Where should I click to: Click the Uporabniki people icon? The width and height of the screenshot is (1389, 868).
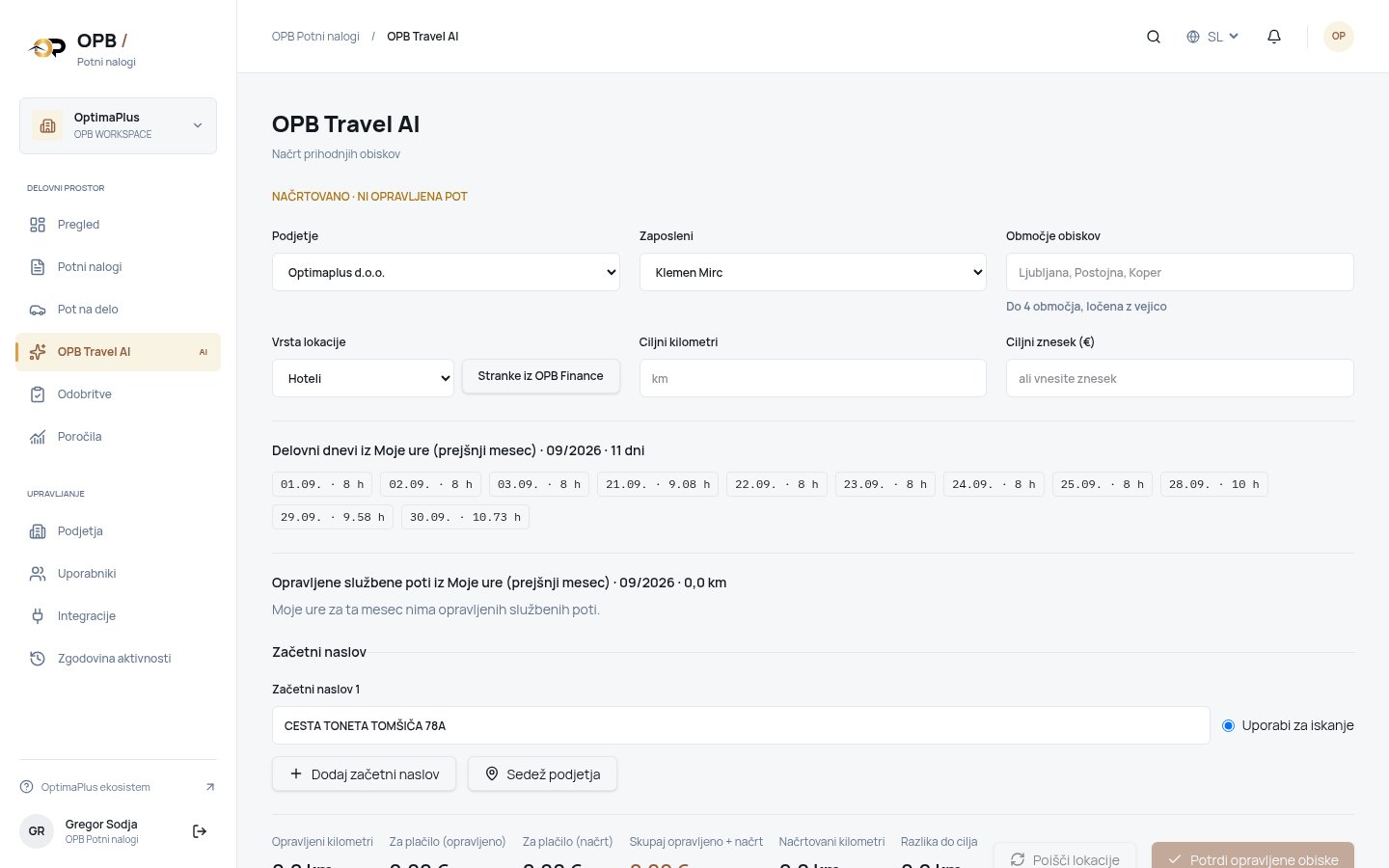(38, 574)
